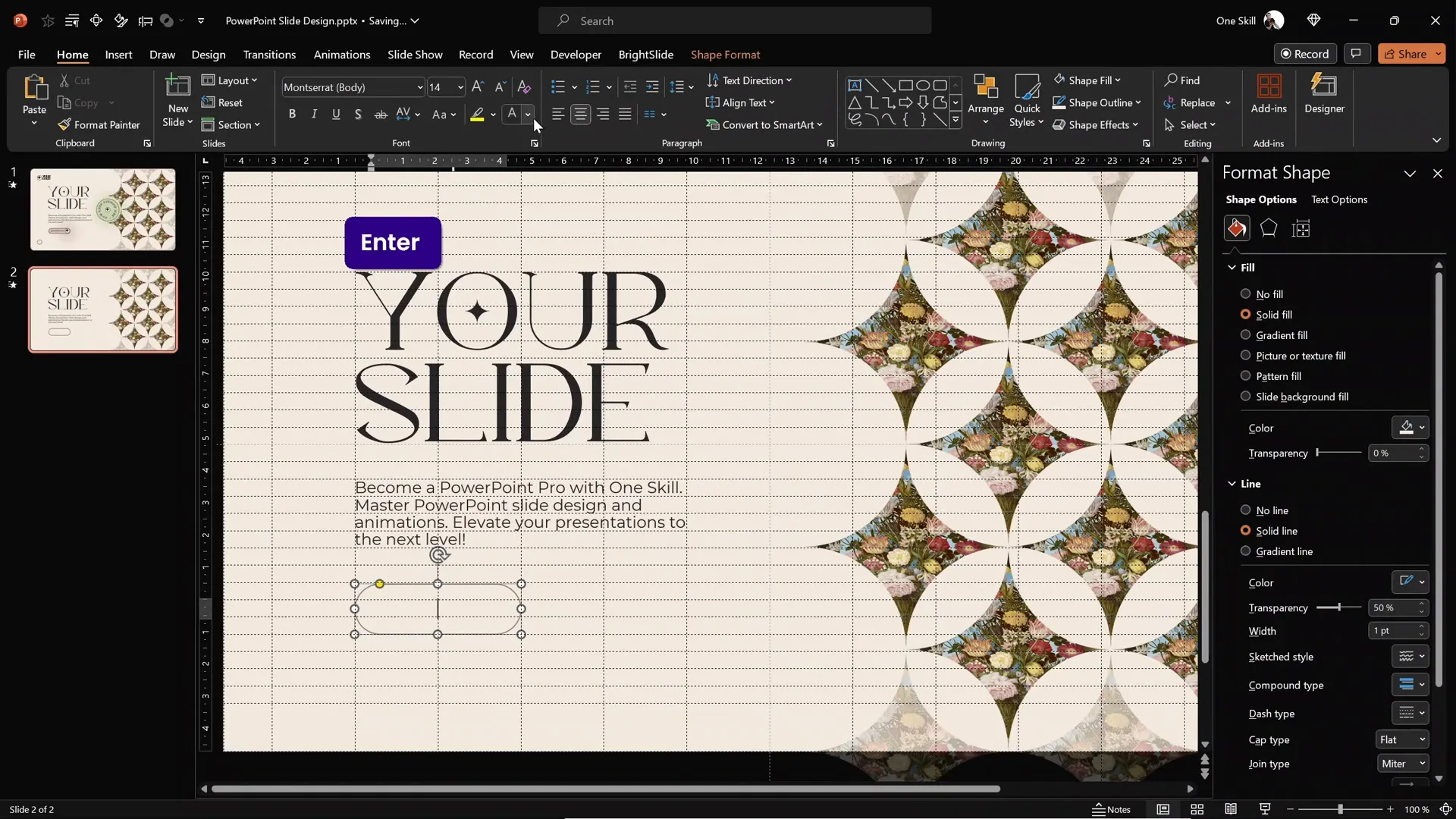Choose Gradient fill option
This screenshot has height=819, width=1456.
[x=1273, y=335]
